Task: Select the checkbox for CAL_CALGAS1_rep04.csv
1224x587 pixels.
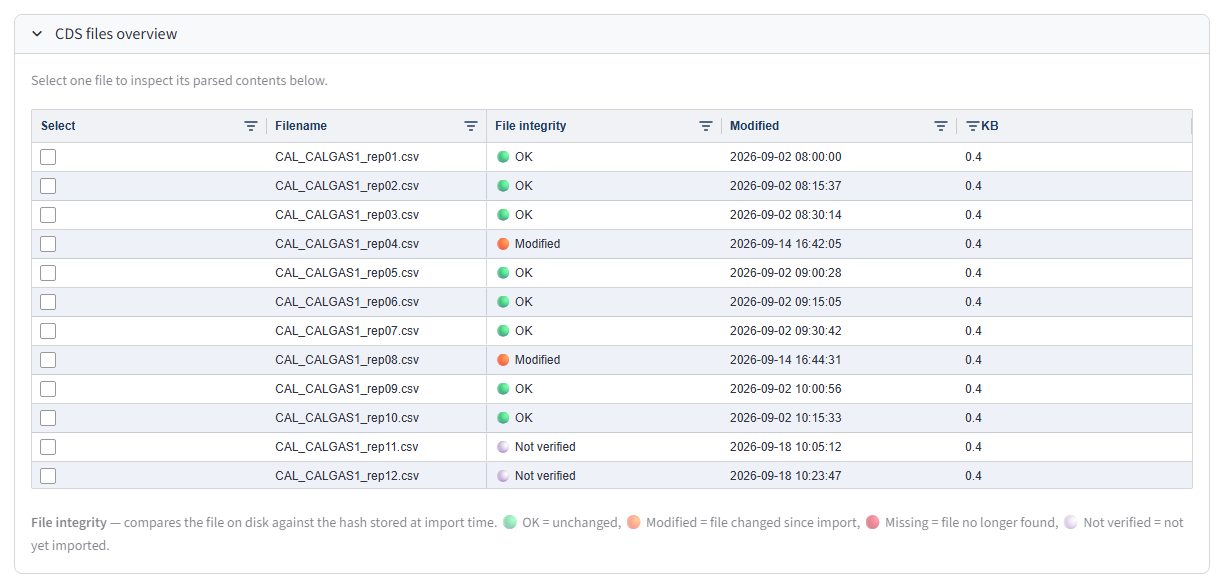Action: [x=48, y=244]
